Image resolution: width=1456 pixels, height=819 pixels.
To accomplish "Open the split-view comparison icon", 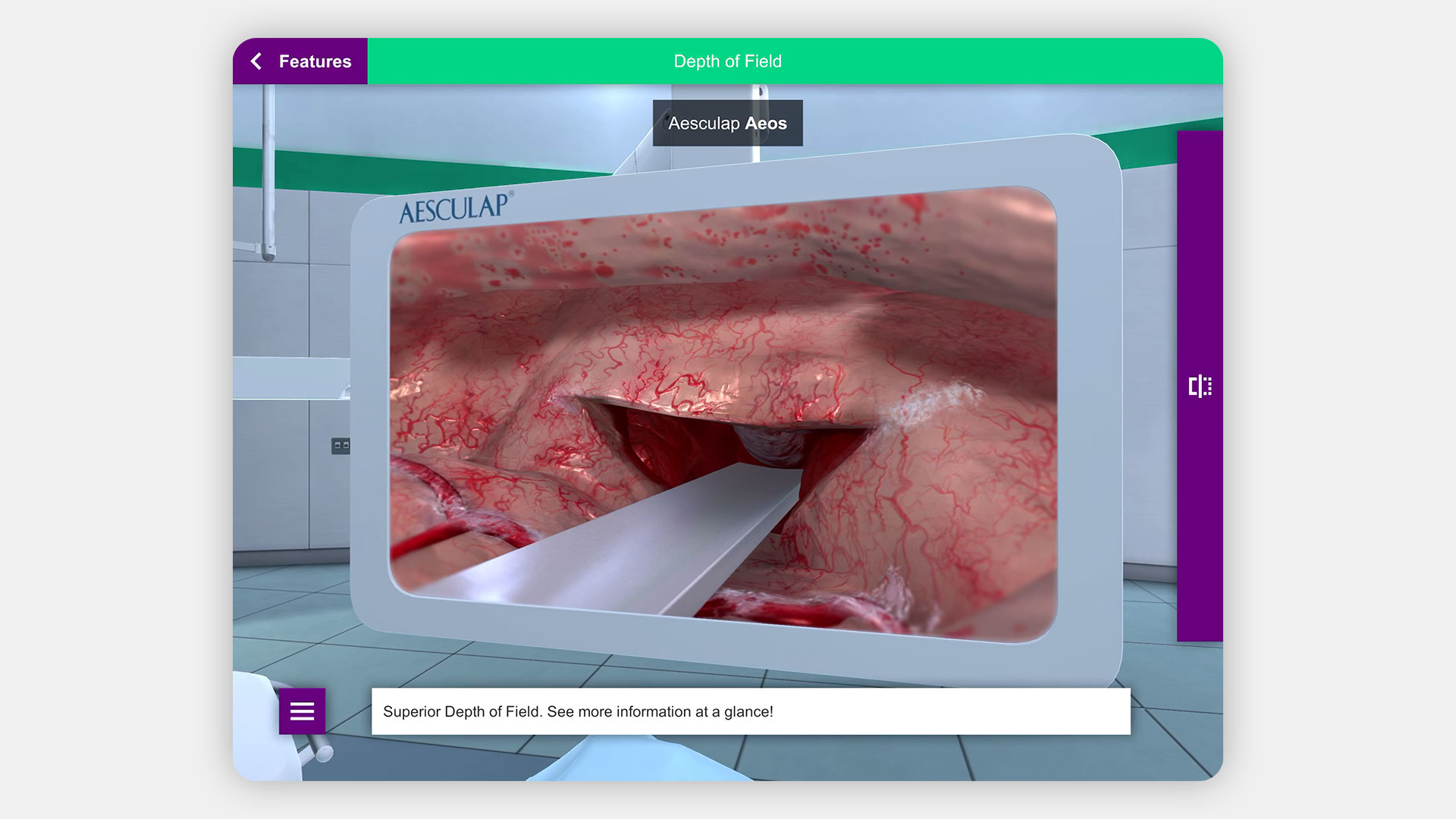I will pos(1200,386).
